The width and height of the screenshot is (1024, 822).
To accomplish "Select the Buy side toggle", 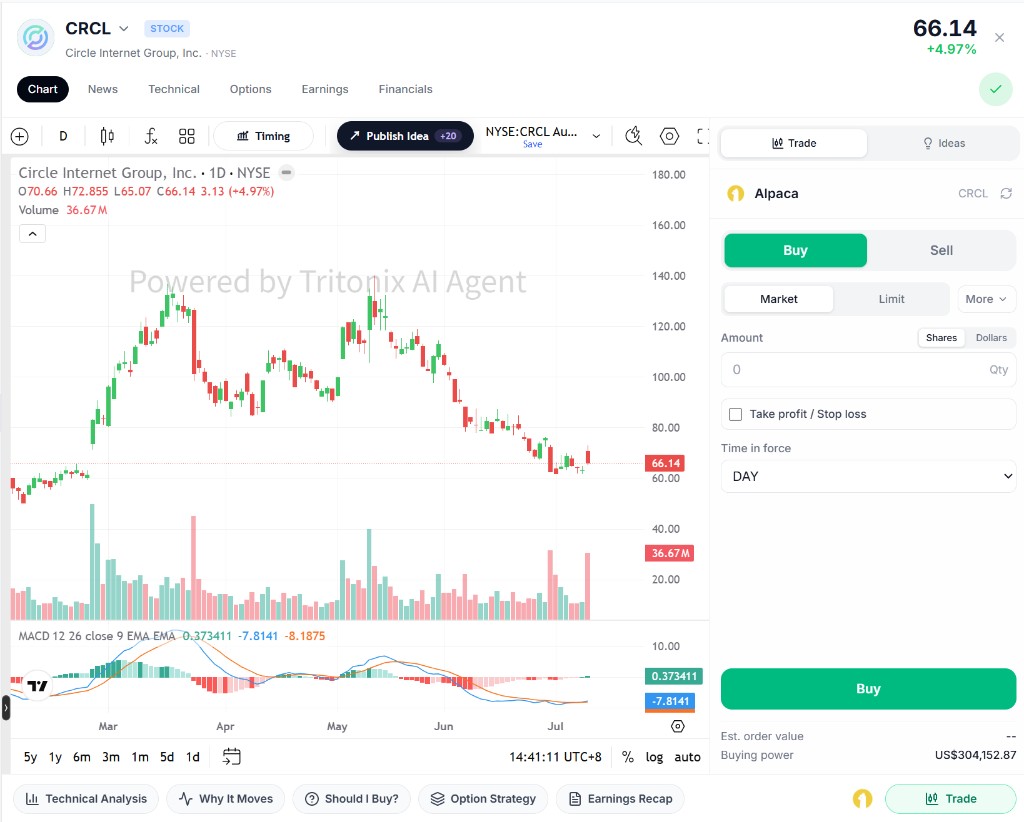I will (x=795, y=251).
